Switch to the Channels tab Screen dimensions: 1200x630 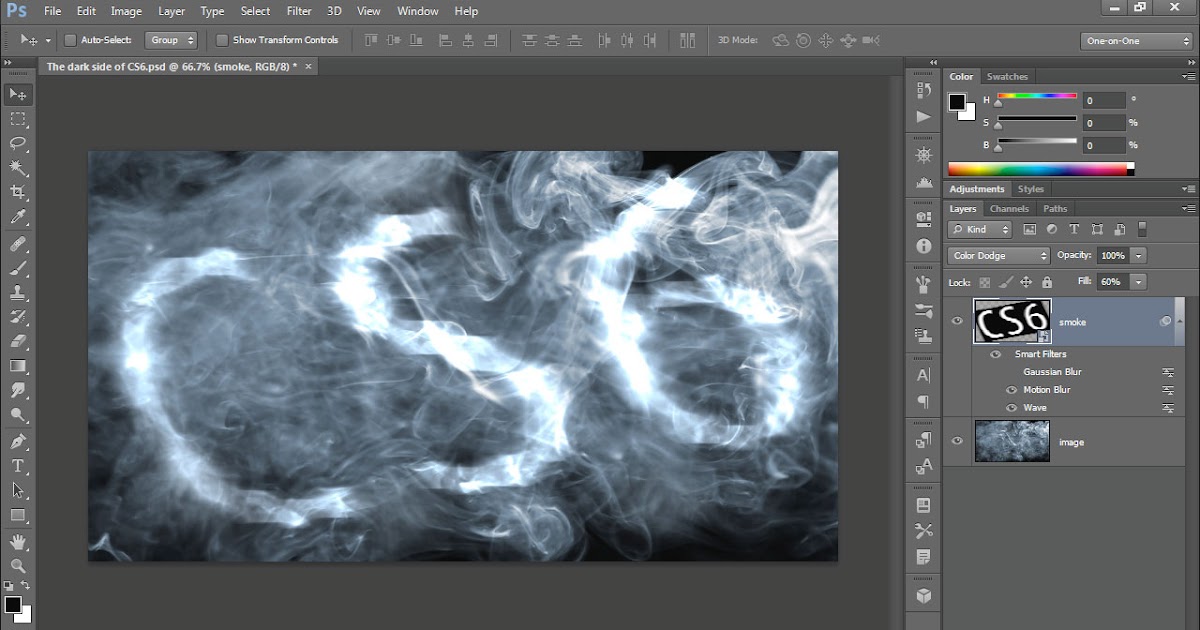1009,209
